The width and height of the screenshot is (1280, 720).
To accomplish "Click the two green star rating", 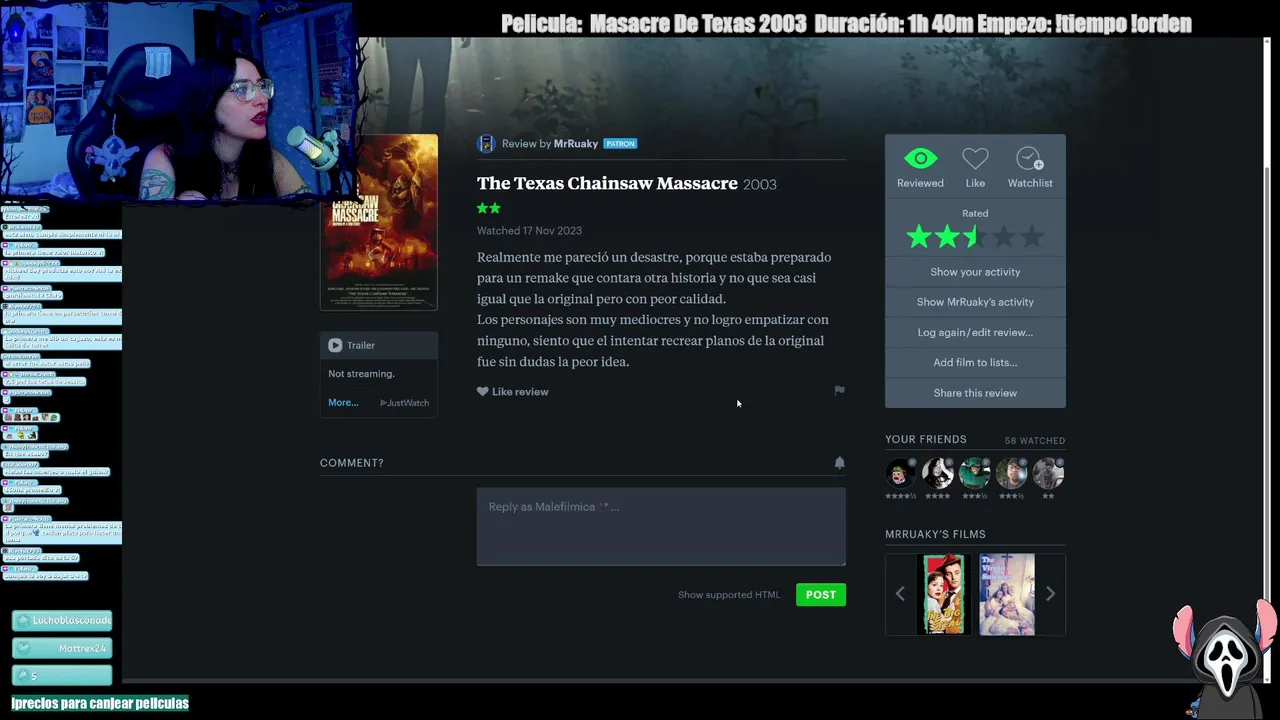I will pos(489,208).
